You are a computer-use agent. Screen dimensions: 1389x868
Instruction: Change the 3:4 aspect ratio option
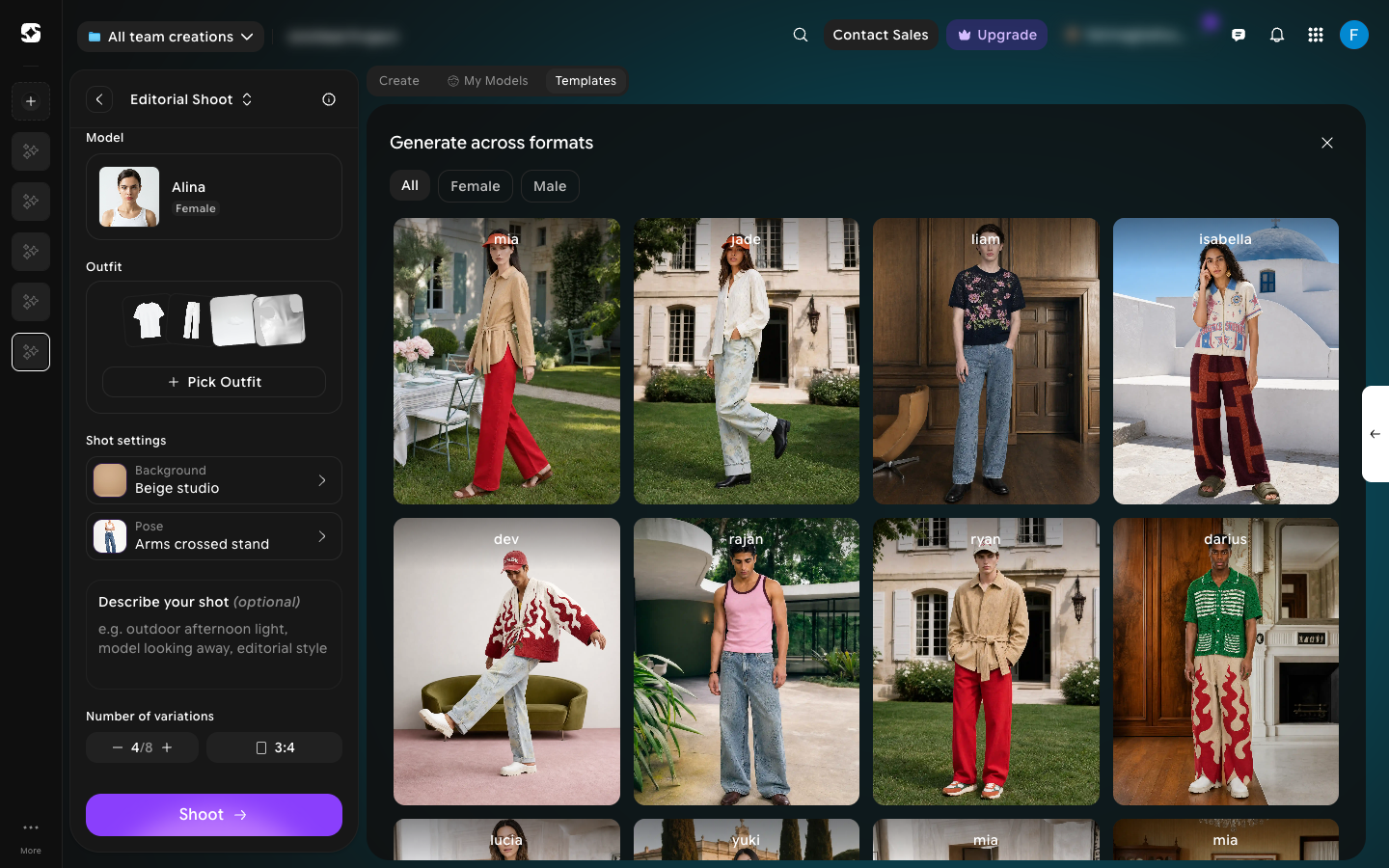click(x=275, y=747)
